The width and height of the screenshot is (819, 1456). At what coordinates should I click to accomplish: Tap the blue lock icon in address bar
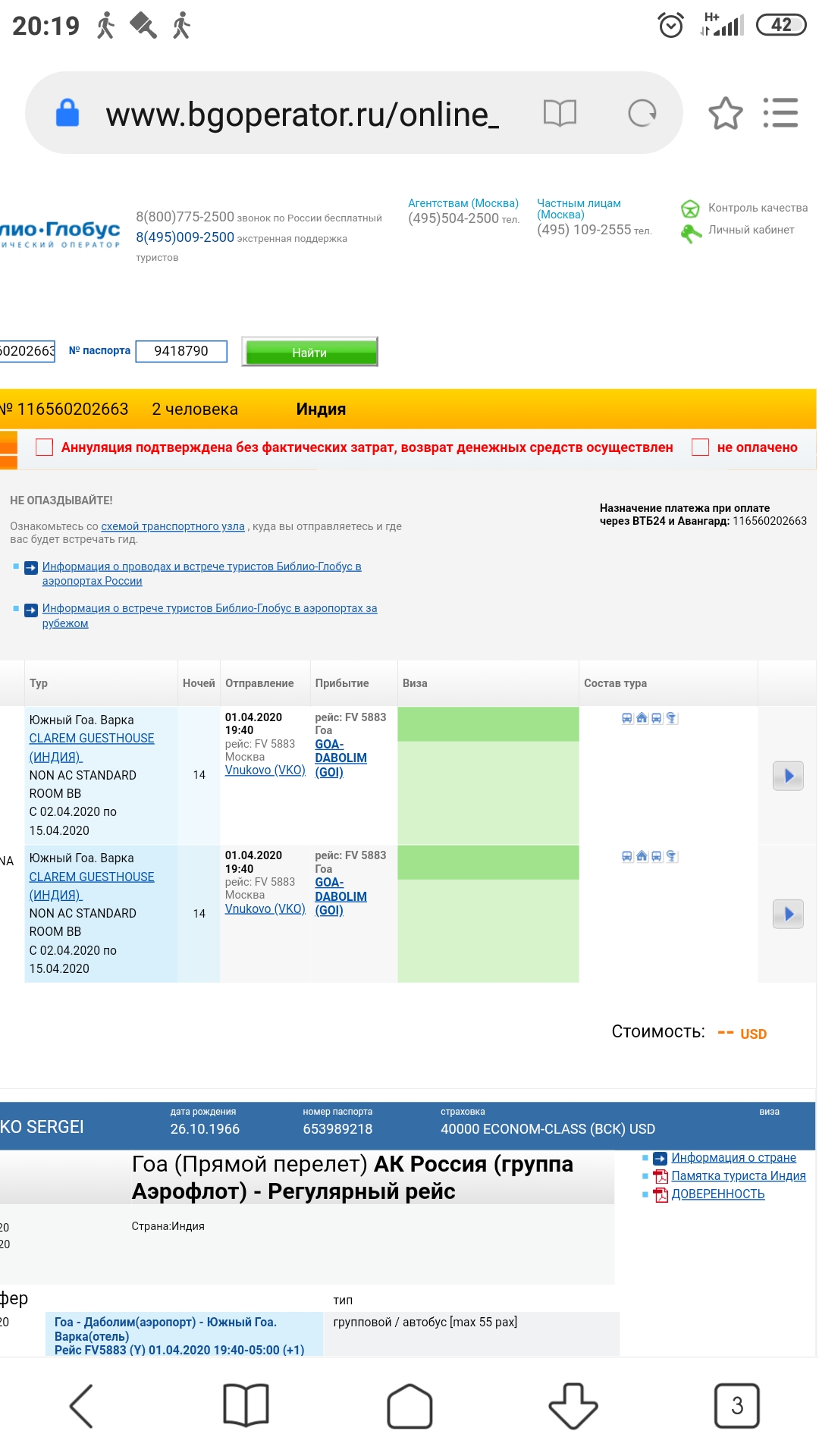67,113
